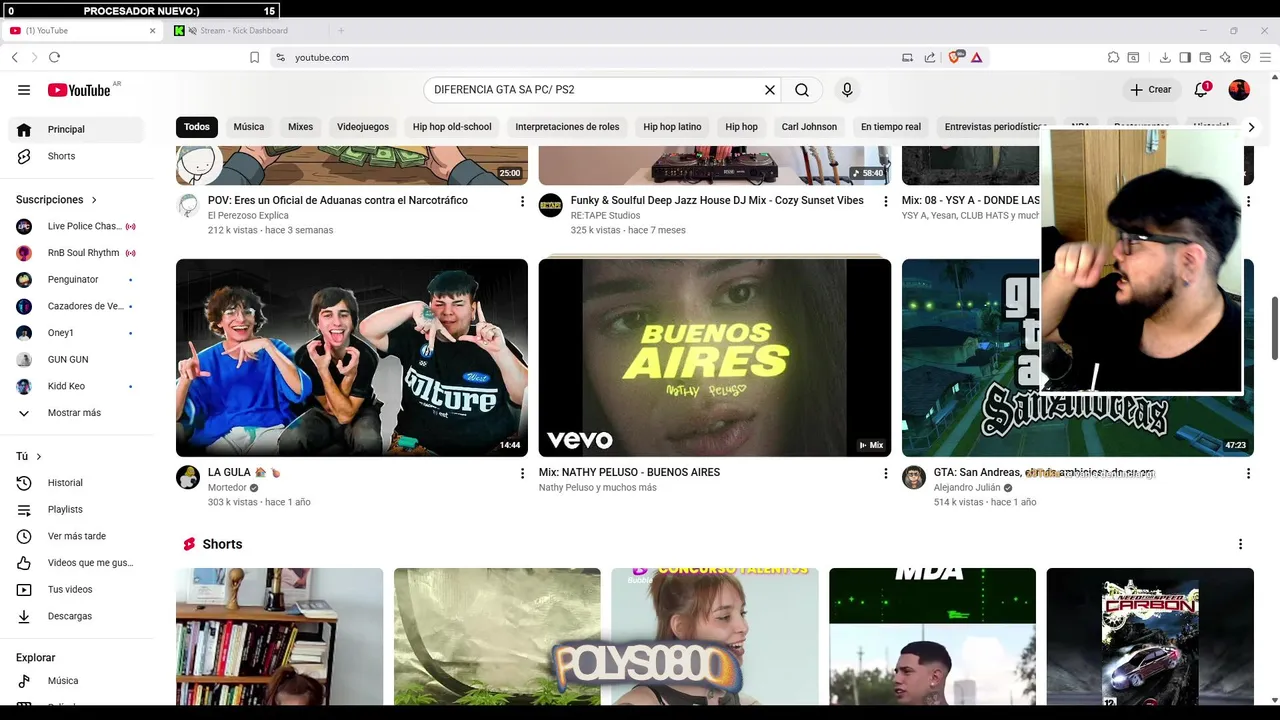This screenshot has width=1280, height=720.
Task: Open a new browser tab
Action: pyautogui.click(x=341, y=31)
